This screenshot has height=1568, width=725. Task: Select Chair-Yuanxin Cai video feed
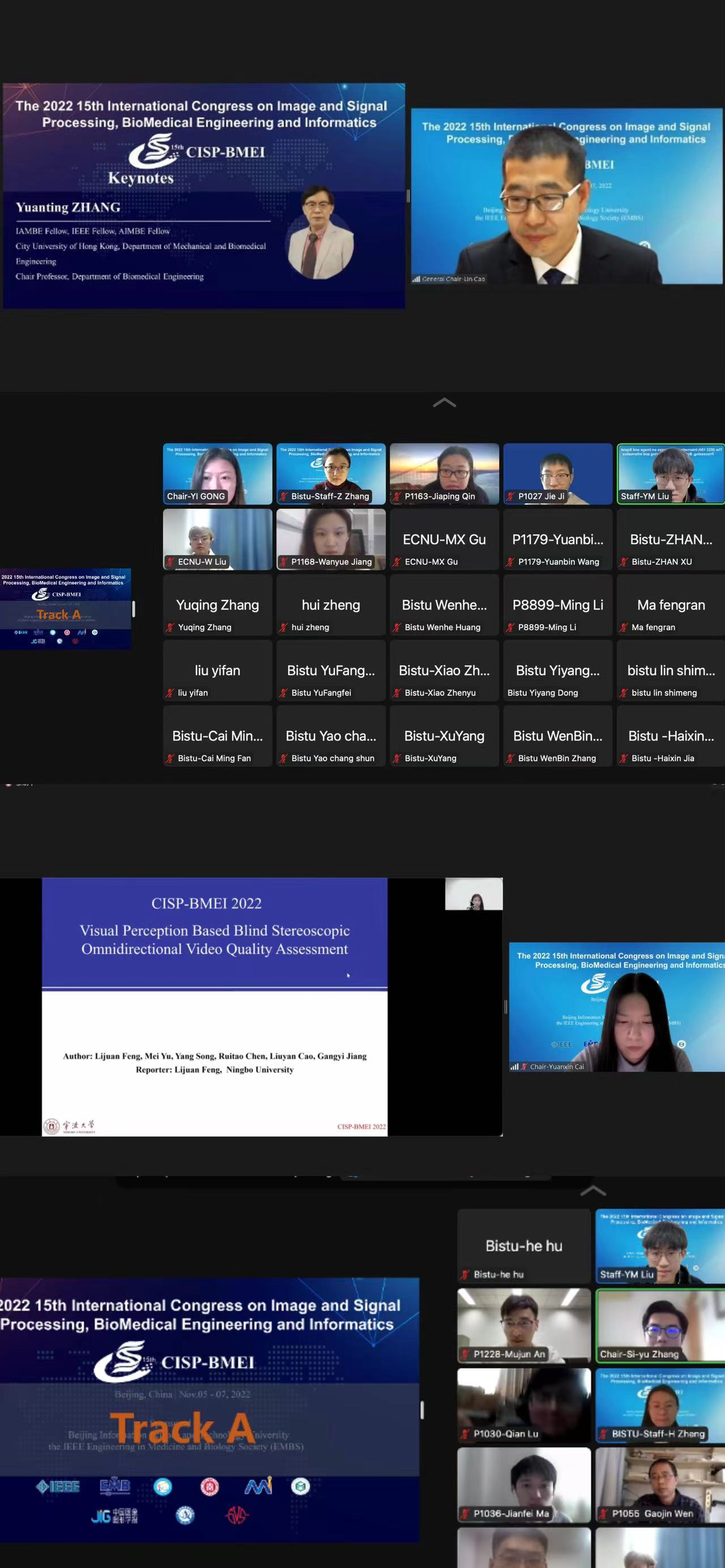[x=617, y=1007]
